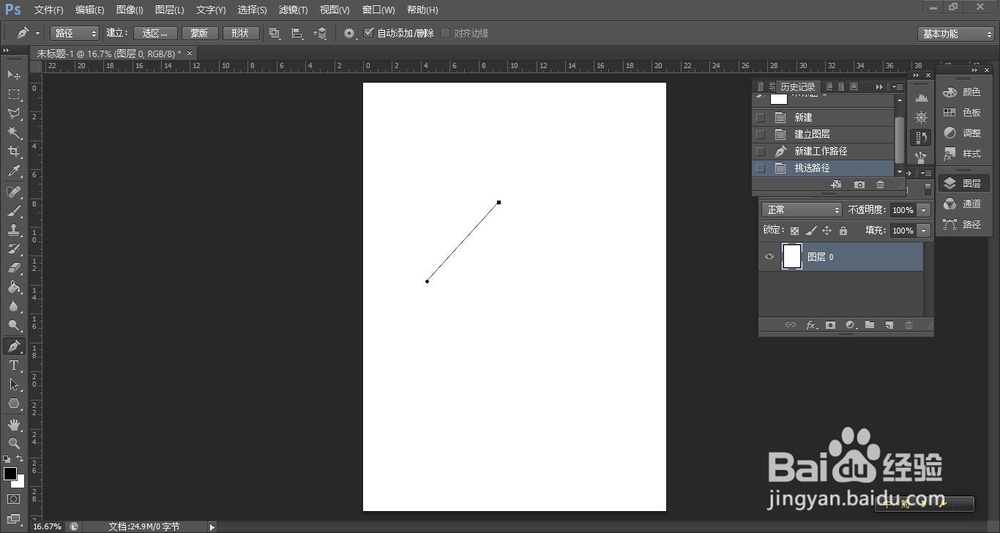Open the 路径 mode dropdown

(x=75, y=33)
